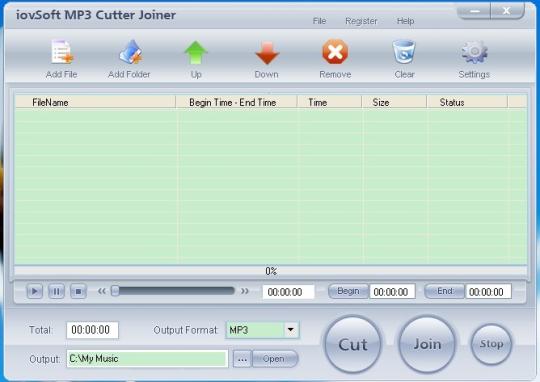This screenshot has width=540, height=382.
Task: Click Begin Time - End Time column header
Action: (236, 102)
